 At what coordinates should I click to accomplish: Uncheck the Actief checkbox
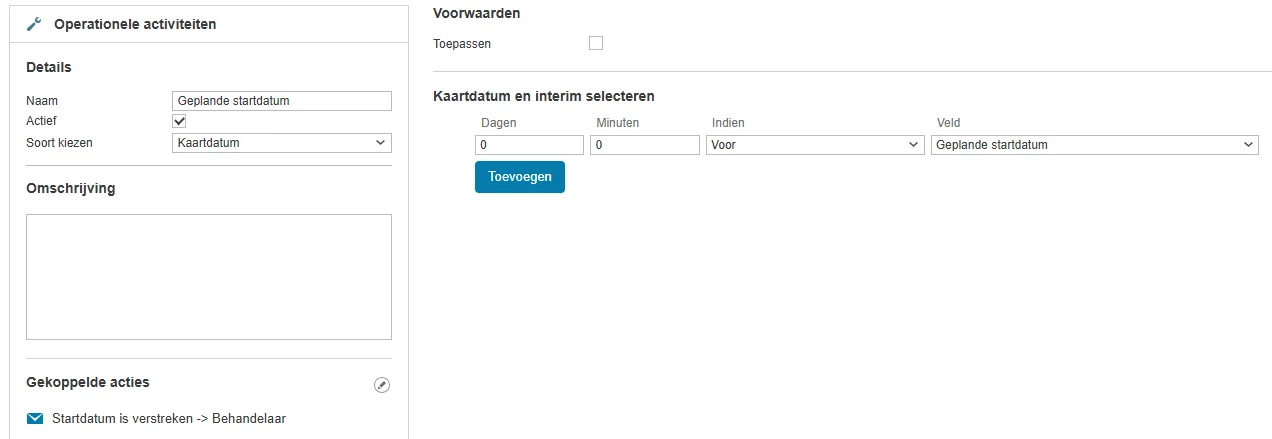[180, 121]
